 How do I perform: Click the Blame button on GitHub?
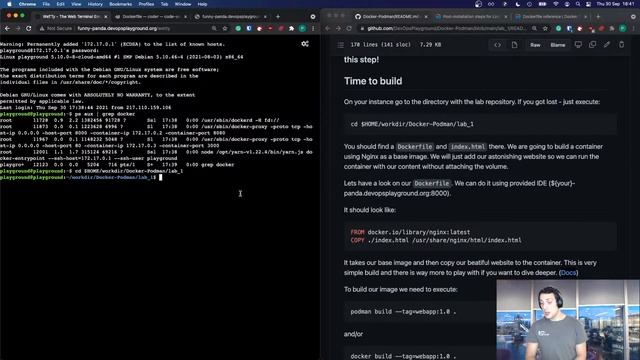(558, 45)
